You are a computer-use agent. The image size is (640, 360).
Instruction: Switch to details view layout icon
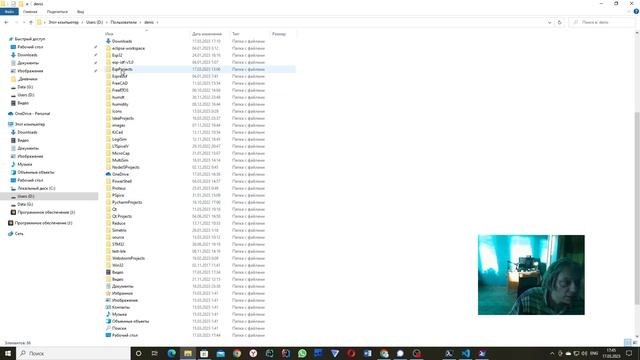(x=628, y=342)
